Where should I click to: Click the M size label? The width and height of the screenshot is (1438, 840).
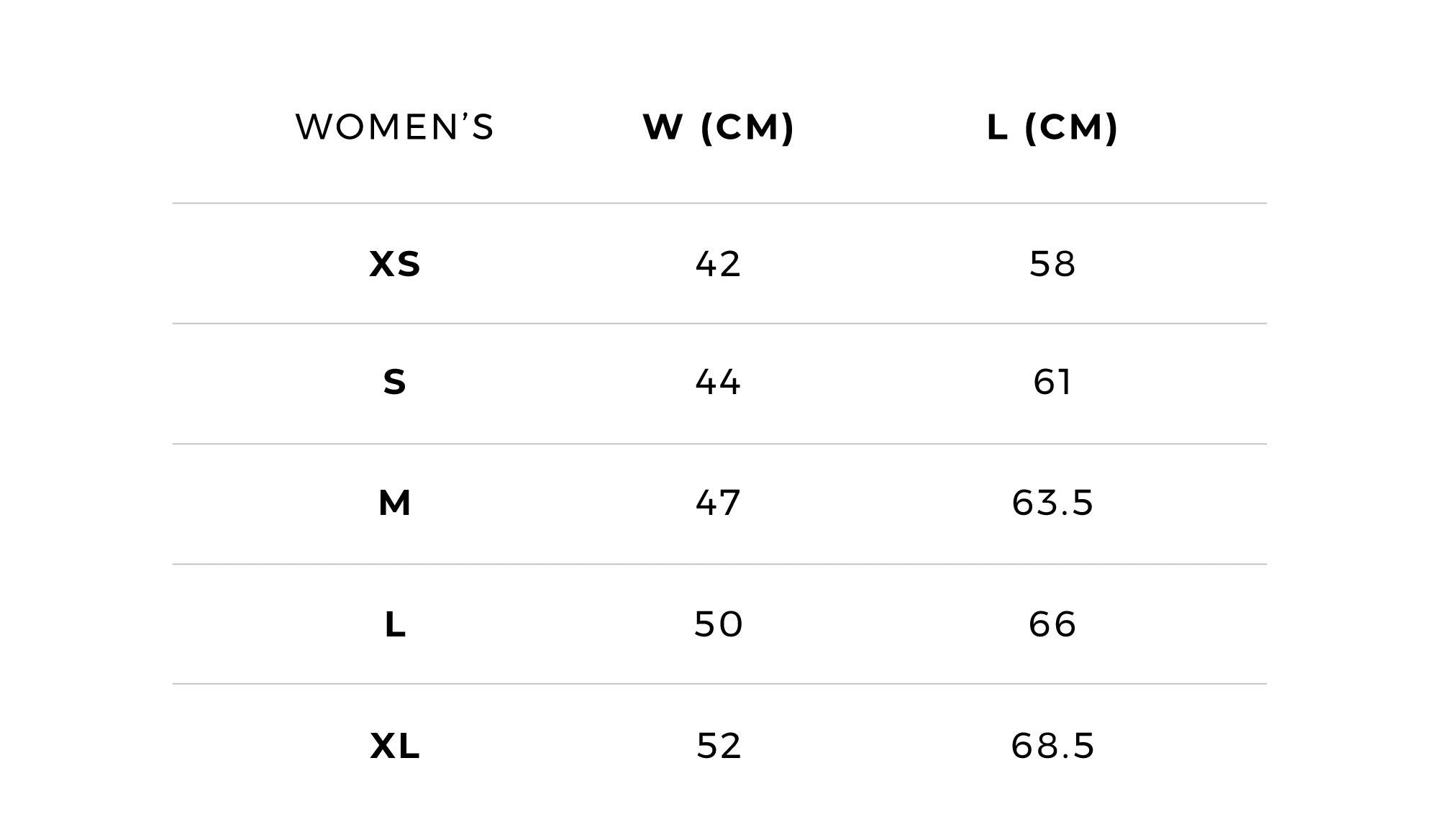(x=395, y=503)
